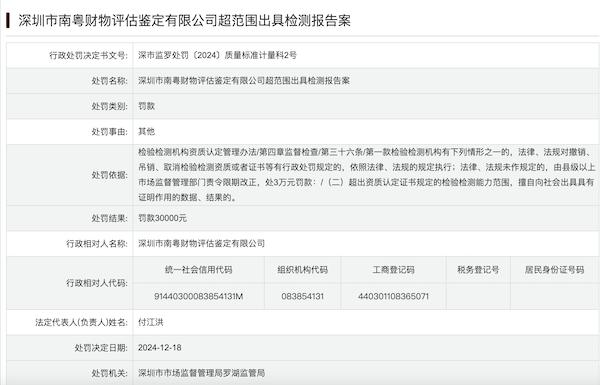Click the 居民身份证号码 column header
The width and height of the screenshot is (600, 385).
point(554,270)
